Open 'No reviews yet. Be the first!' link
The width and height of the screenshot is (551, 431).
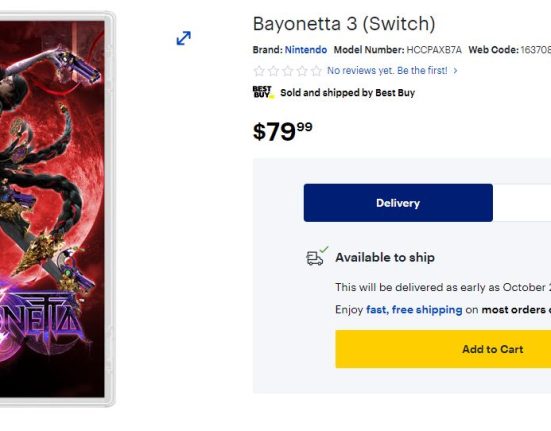tap(387, 71)
